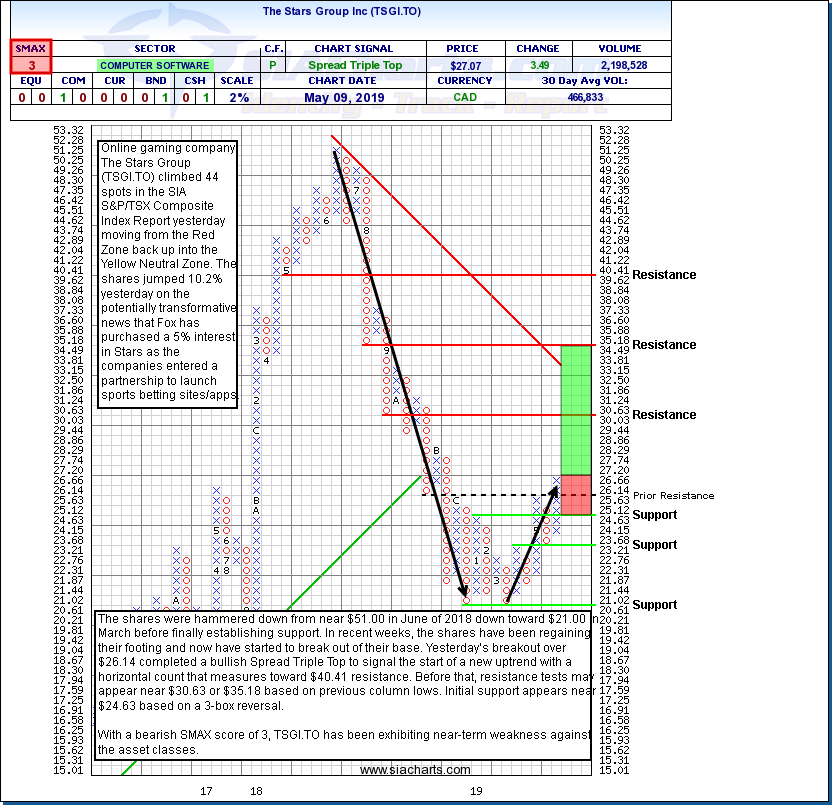
Task: Click the lowest Support label near 20.61
Action: pos(655,605)
